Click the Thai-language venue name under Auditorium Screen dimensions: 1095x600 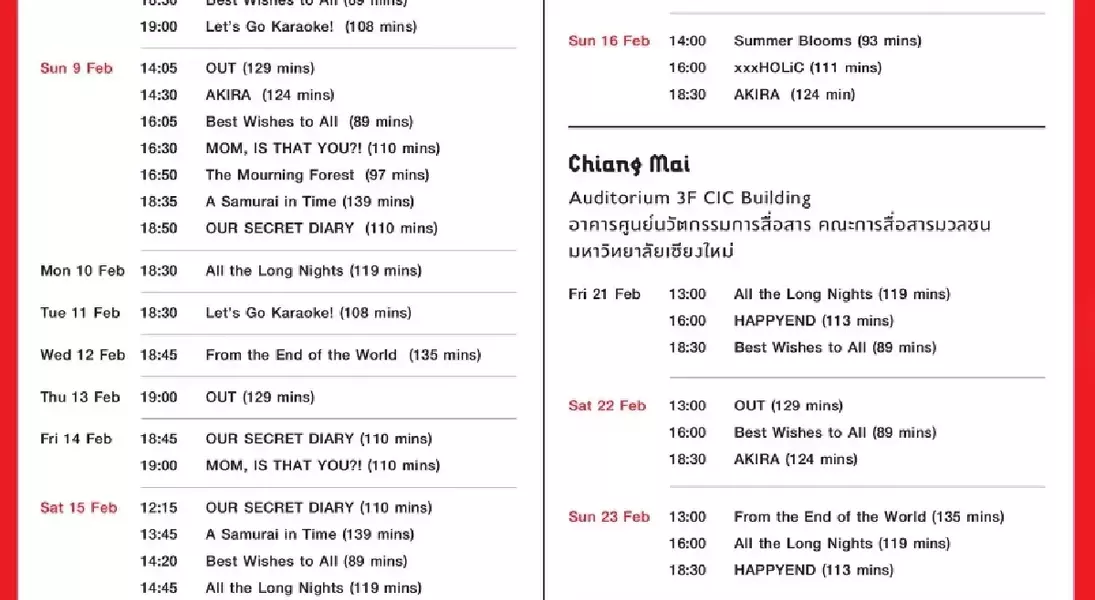(x=779, y=237)
